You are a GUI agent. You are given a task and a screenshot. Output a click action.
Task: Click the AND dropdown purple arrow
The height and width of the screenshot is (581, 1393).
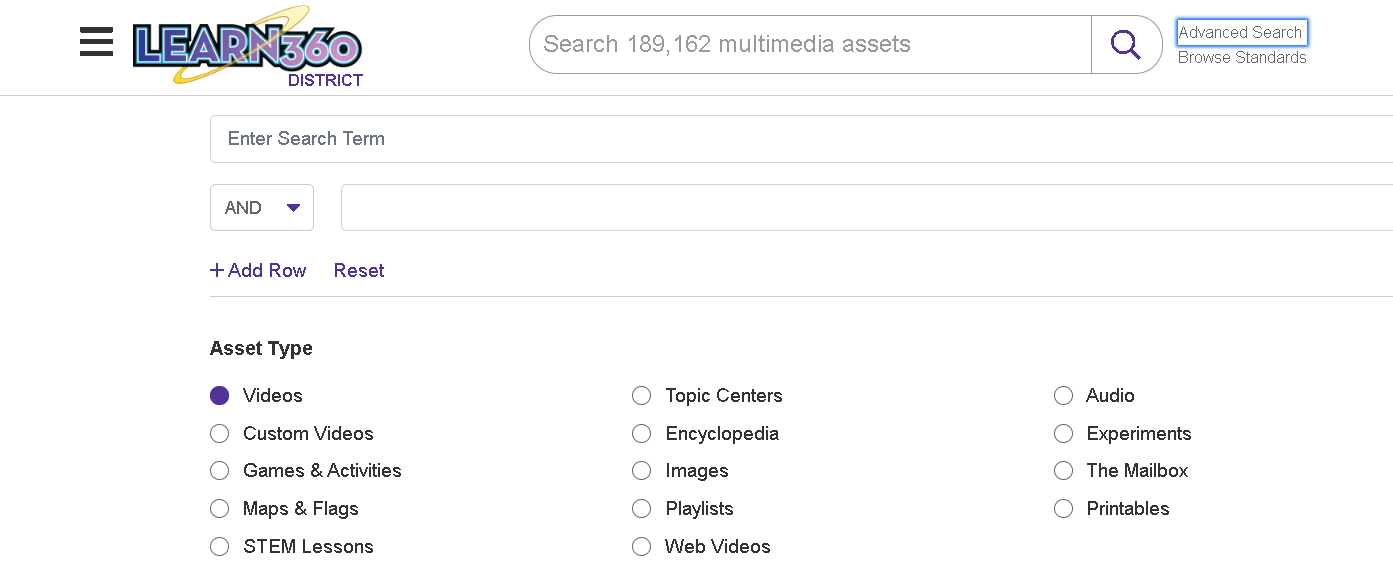293,207
